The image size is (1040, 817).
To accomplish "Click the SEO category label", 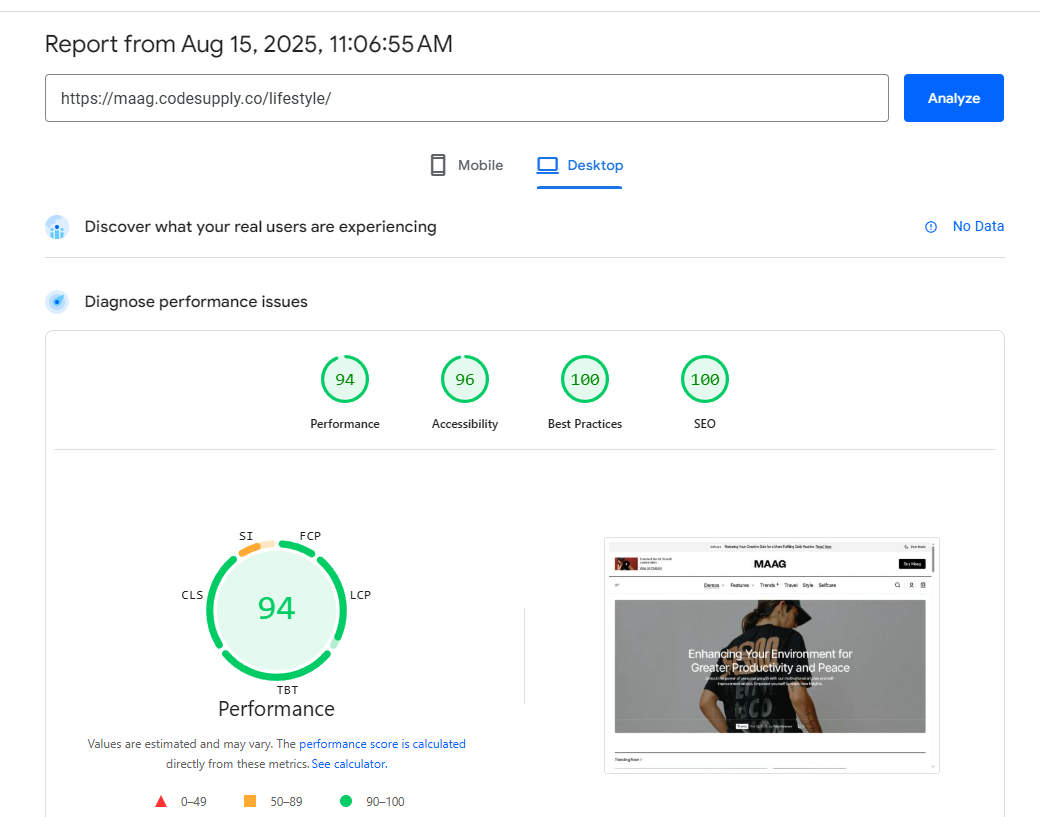I will click(x=704, y=424).
